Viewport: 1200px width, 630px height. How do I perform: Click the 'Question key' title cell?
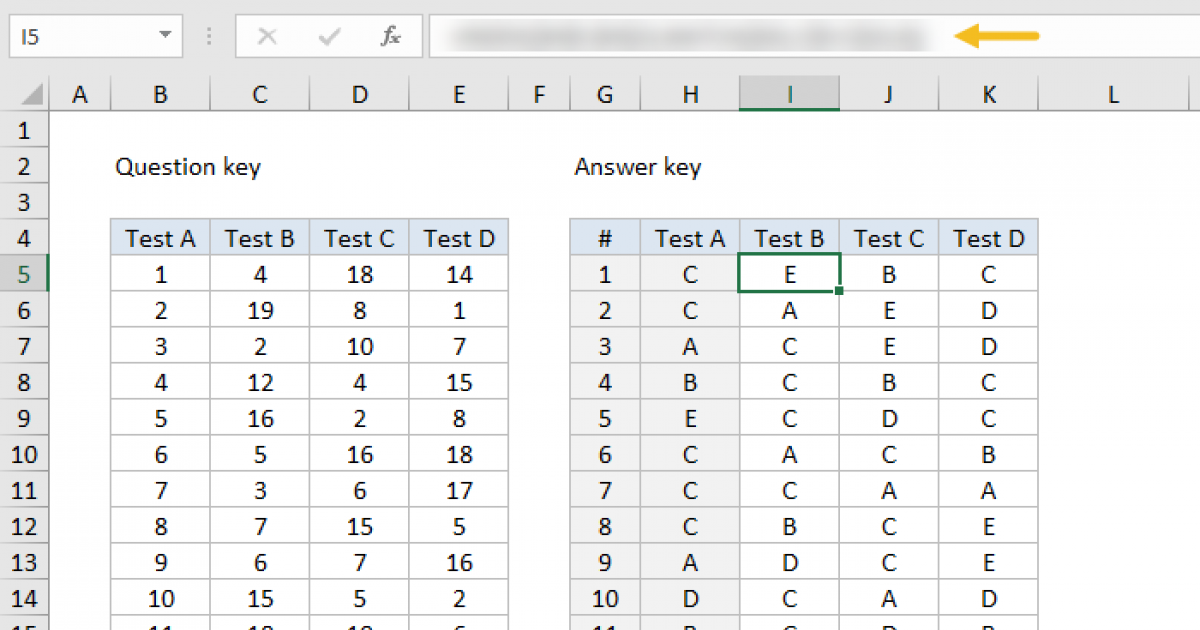point(188,167)
